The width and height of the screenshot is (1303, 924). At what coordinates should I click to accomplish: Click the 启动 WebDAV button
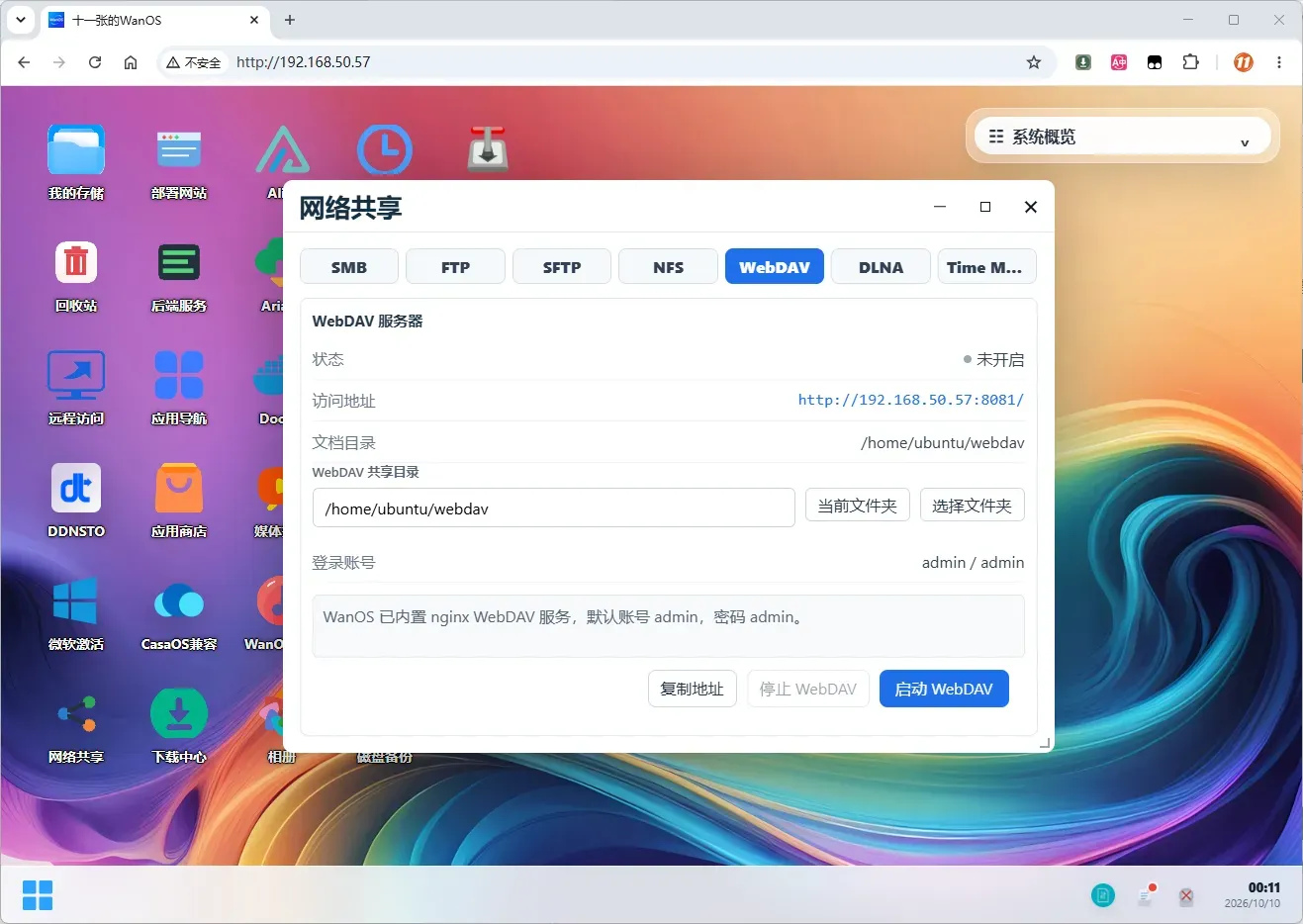pyautogui.click(x=944, y=689)
